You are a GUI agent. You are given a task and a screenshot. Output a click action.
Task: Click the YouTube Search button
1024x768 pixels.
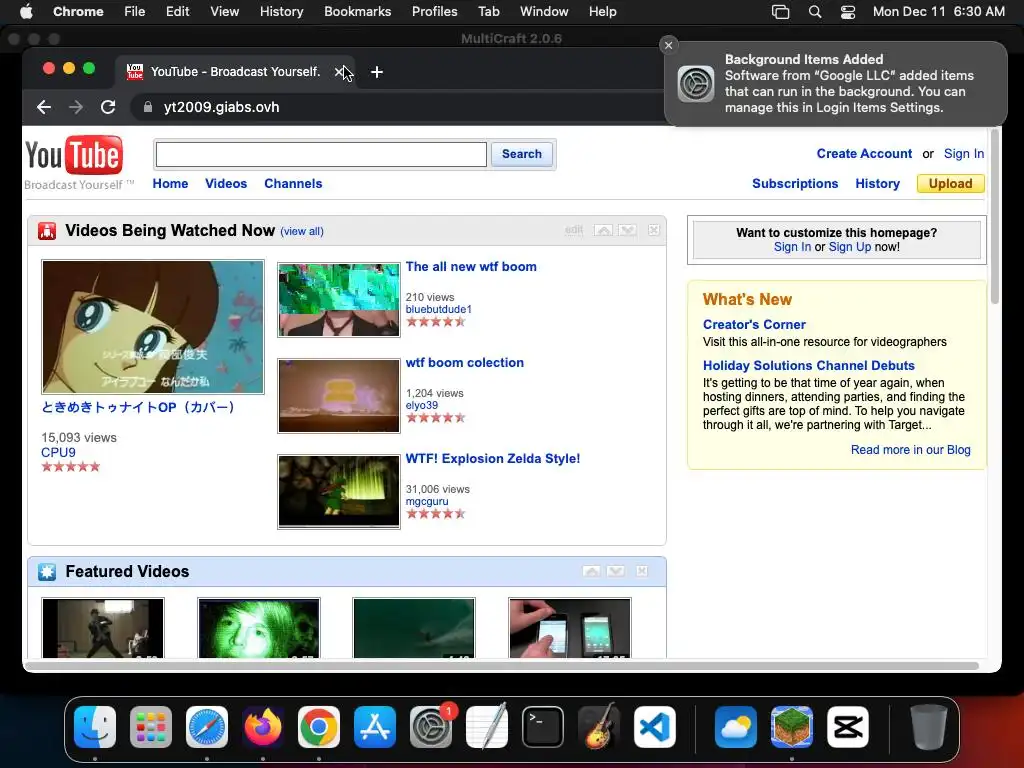[x=521, y=154]
